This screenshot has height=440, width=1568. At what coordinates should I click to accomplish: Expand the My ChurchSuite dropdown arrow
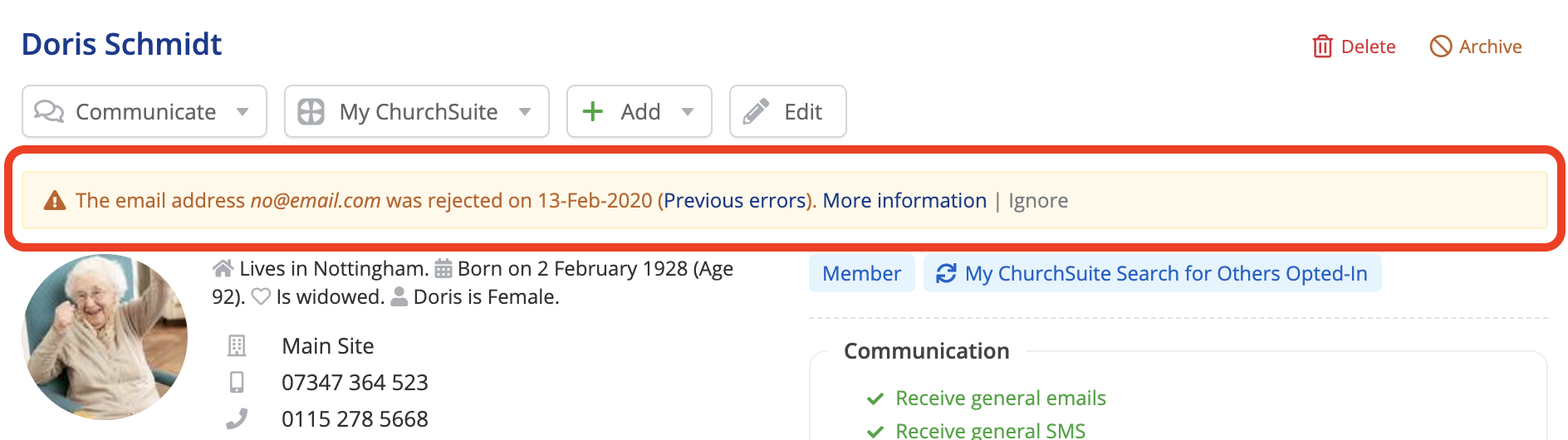[525, 112]
